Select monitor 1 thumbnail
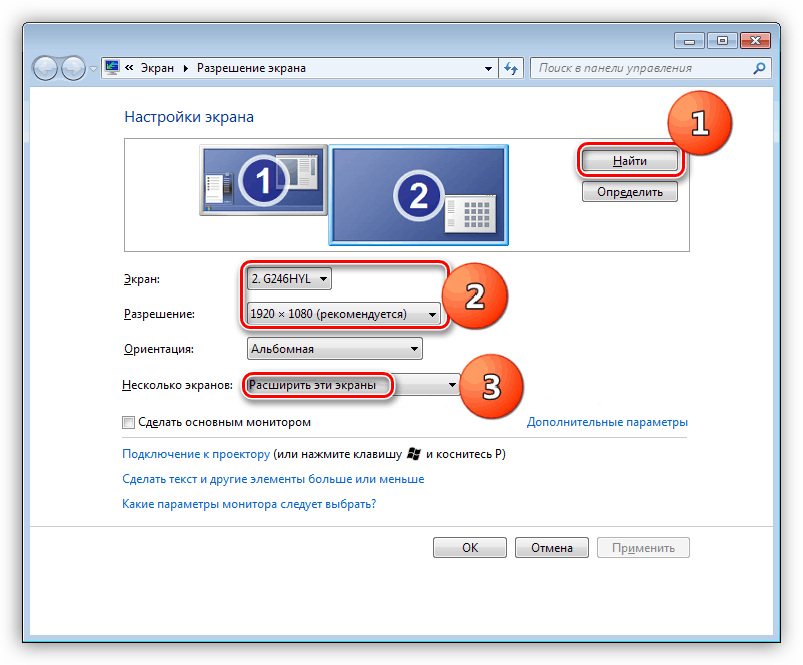The height and width of the screenshot is (665, 803). point(263,180)
